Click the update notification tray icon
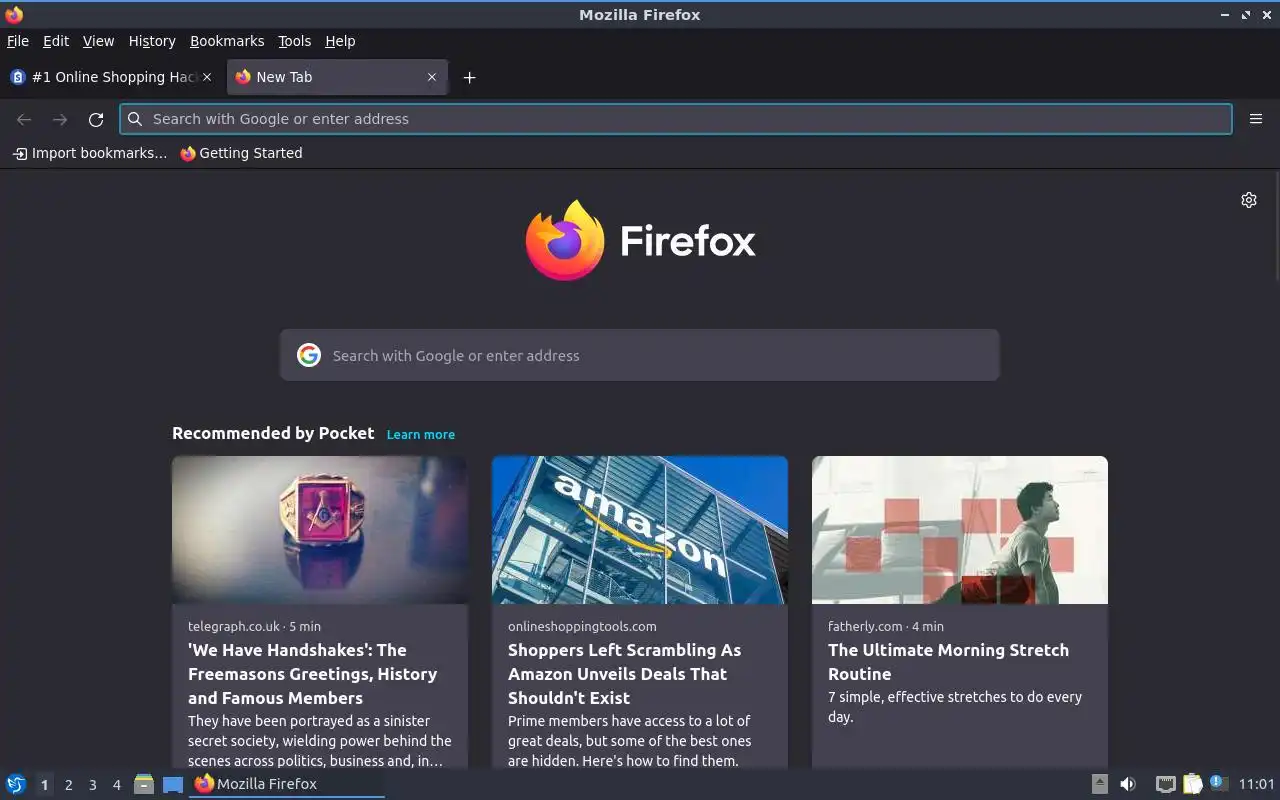Image resolution: width=1280 pixels, height=800 pixels. coord(1218,783)
